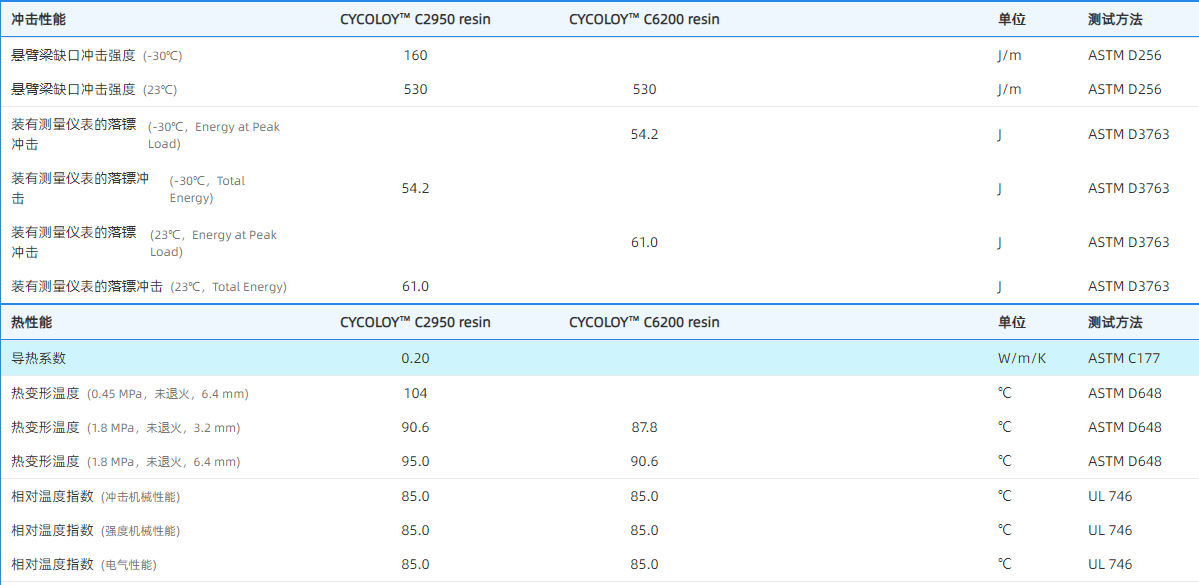Select the 悬臂梁缺口冲击强度 (-30℃) row label

pyautogui.click(x=97, y=56)
